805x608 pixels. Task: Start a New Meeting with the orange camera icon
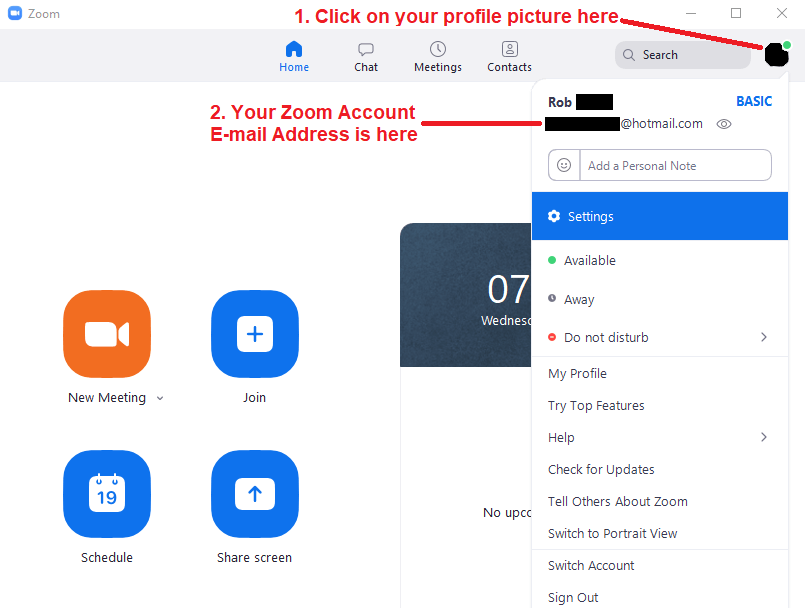[x=107, y=334]
